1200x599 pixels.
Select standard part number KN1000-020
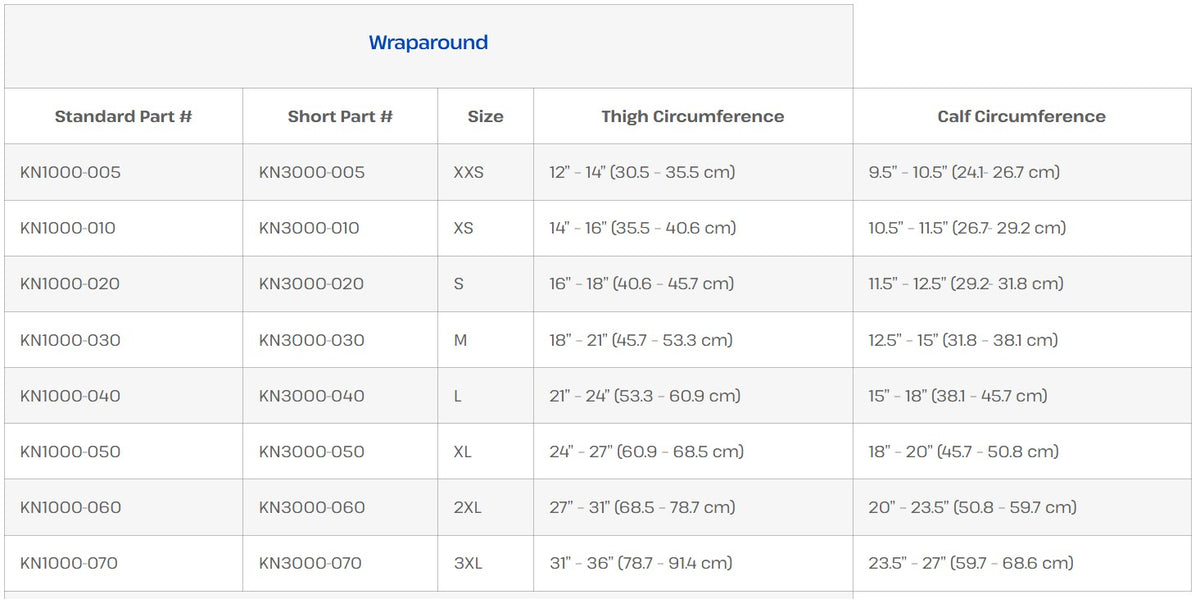tap(70, 284)
